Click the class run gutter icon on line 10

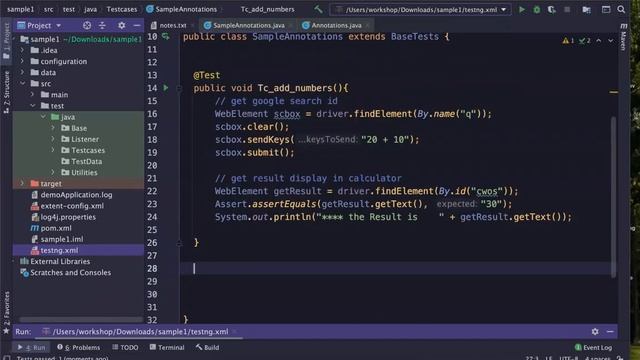[x=166, y=36]
